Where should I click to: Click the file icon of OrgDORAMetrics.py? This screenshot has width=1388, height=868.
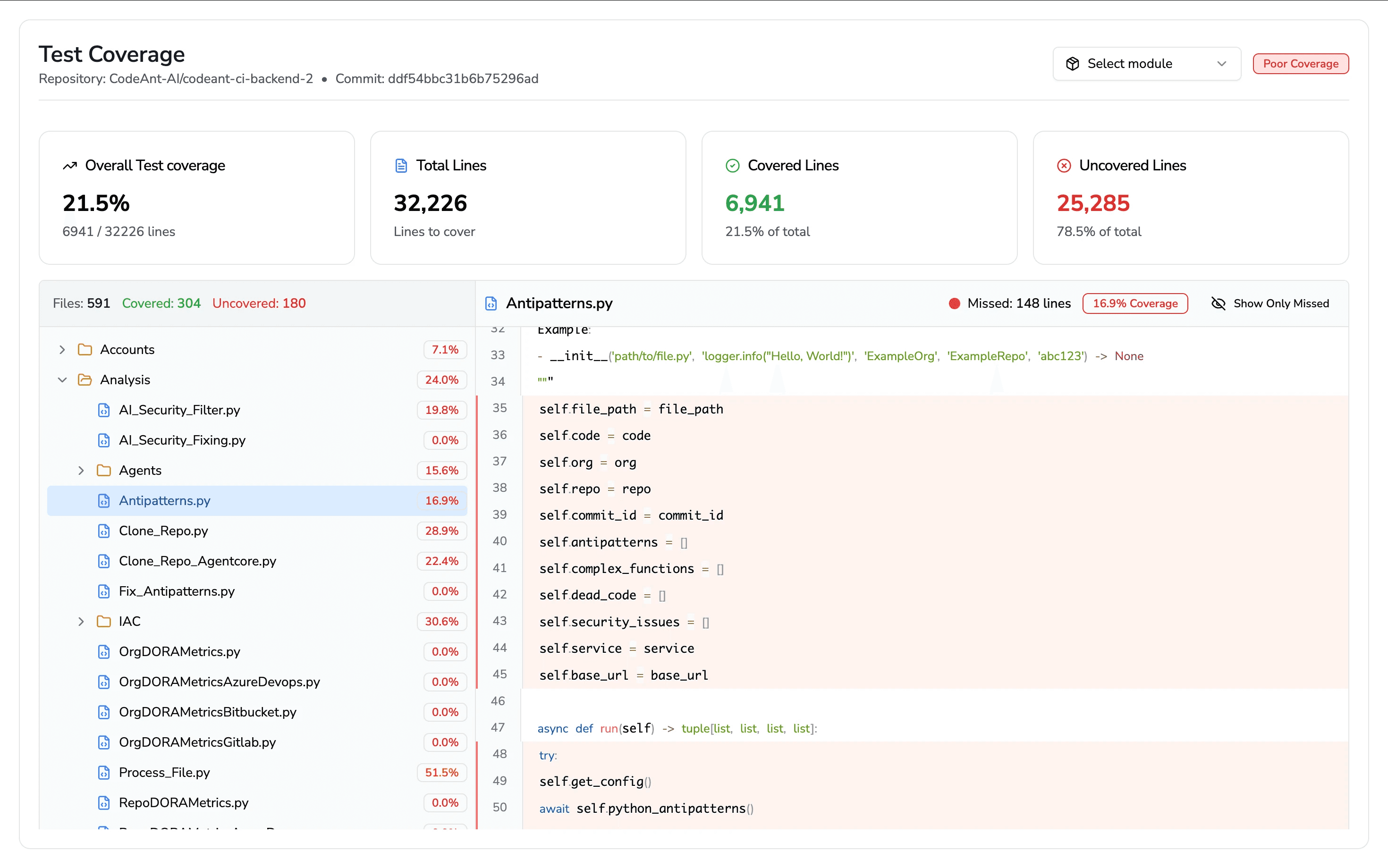(x=104, y=651)
